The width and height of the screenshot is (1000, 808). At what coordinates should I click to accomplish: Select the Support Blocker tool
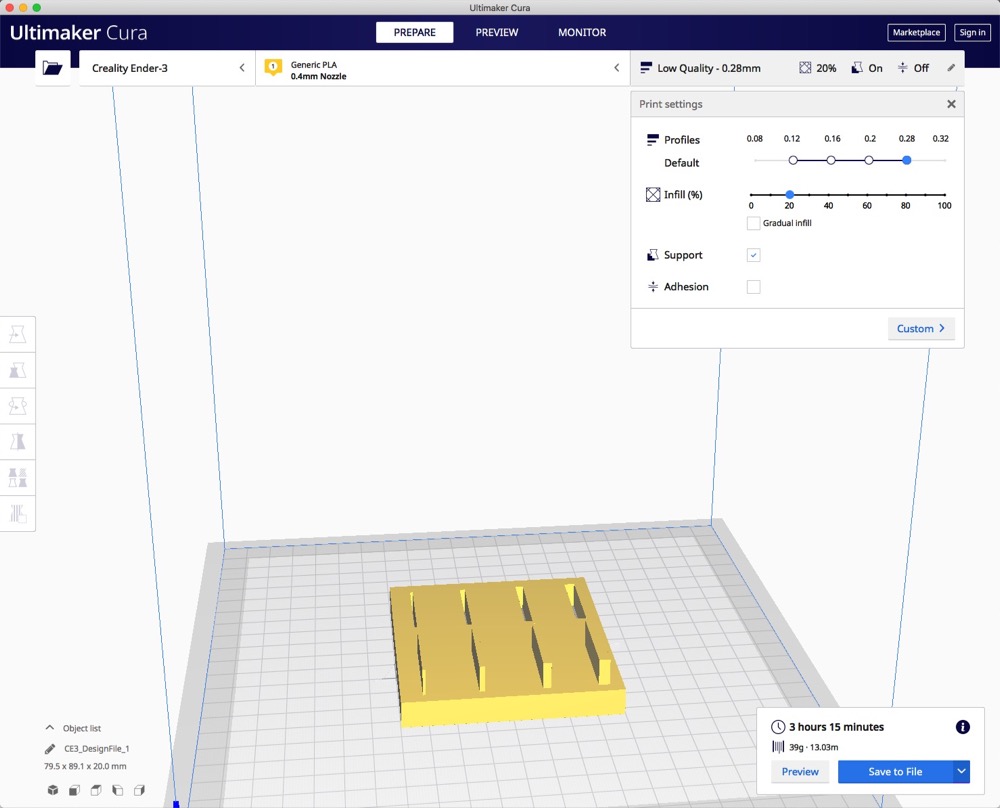[18, 513]
